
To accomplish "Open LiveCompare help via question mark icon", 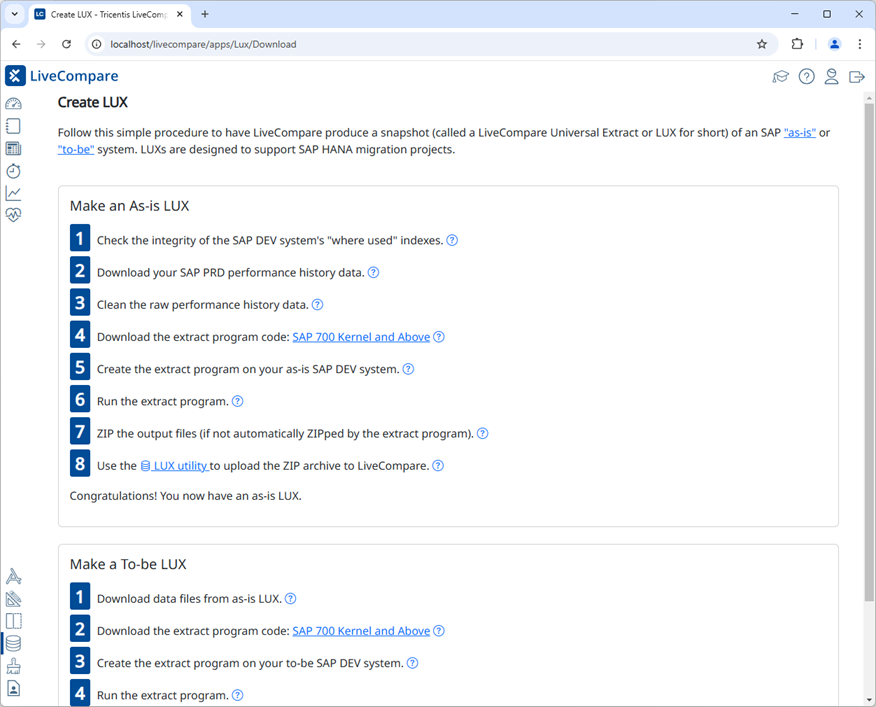I will pyautogui.click(x=806, y=75).
